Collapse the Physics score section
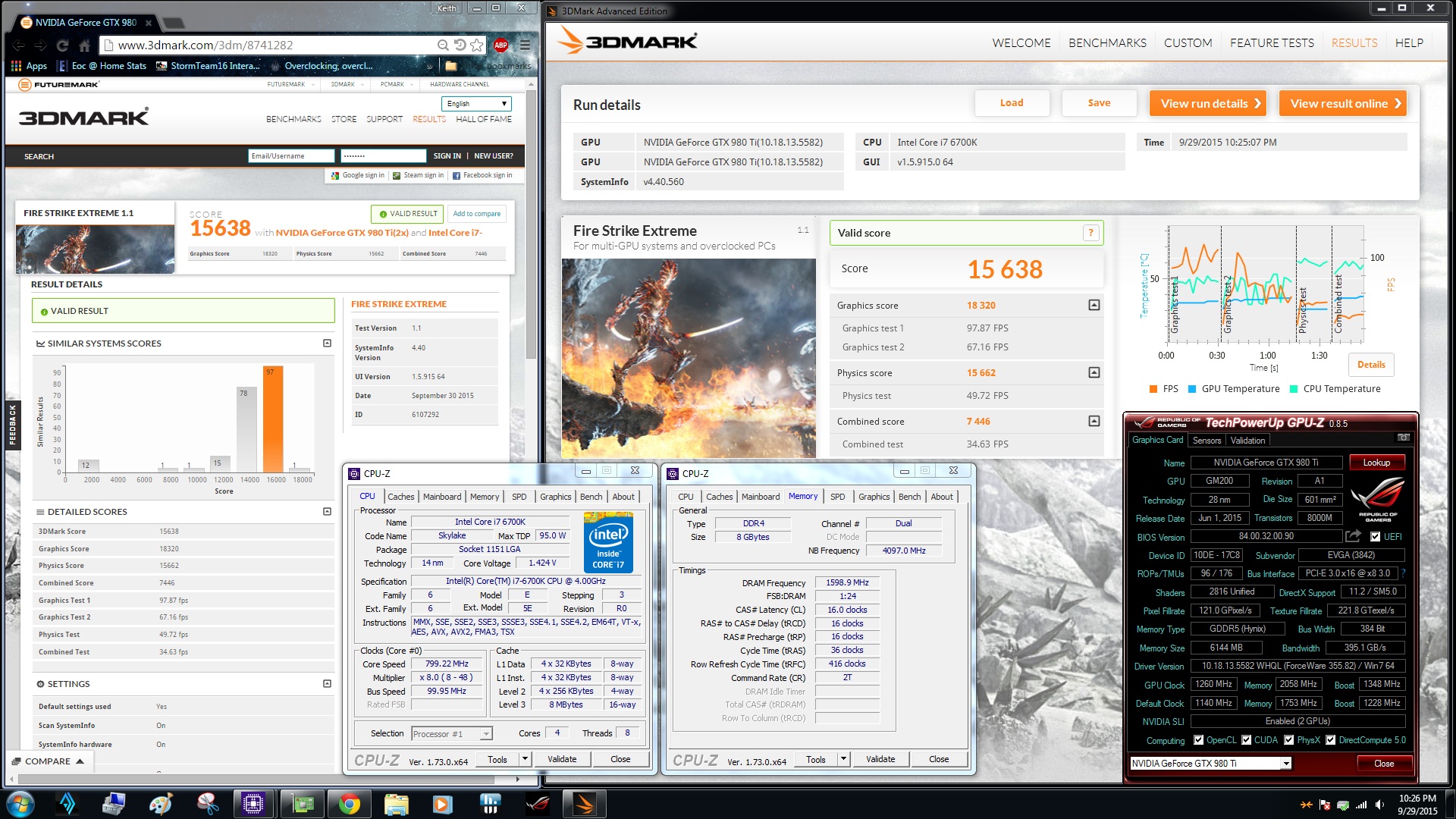1456x819 pixels. pyautogui.click(x=1094, y=372)
